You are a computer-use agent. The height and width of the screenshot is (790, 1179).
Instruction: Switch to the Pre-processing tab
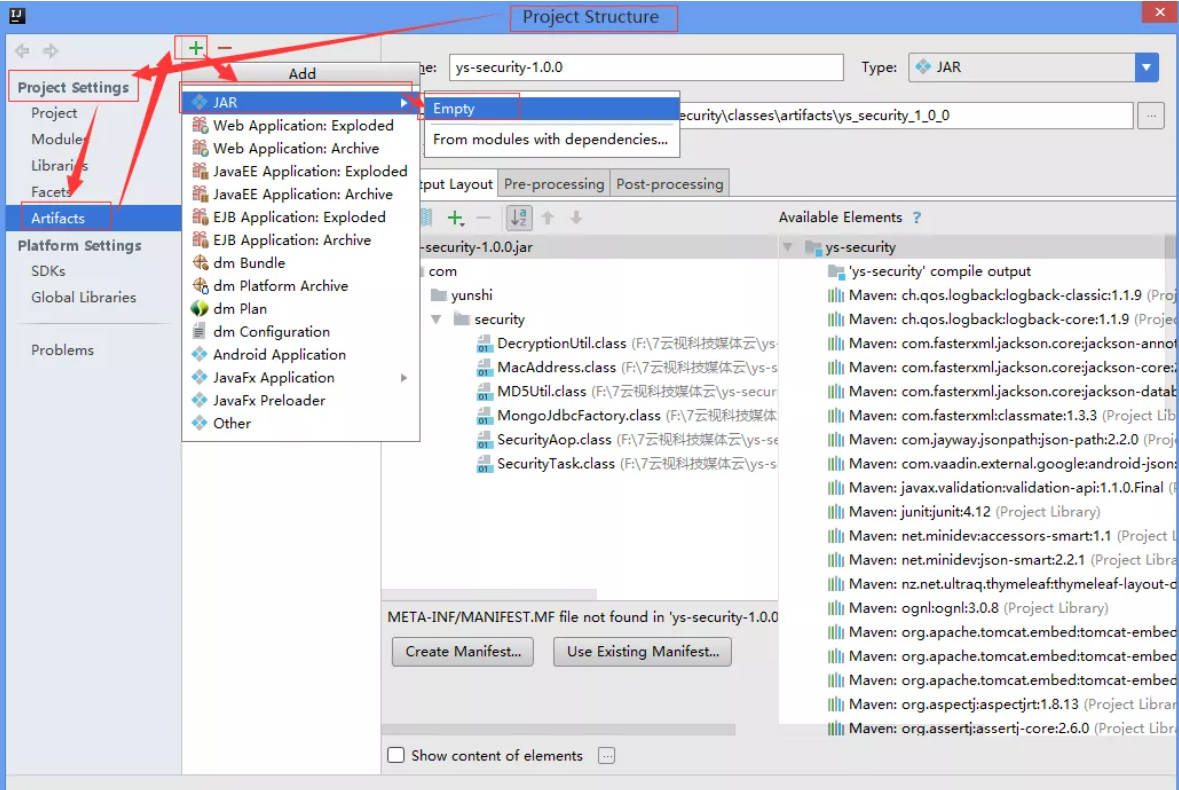click(554, 184)
